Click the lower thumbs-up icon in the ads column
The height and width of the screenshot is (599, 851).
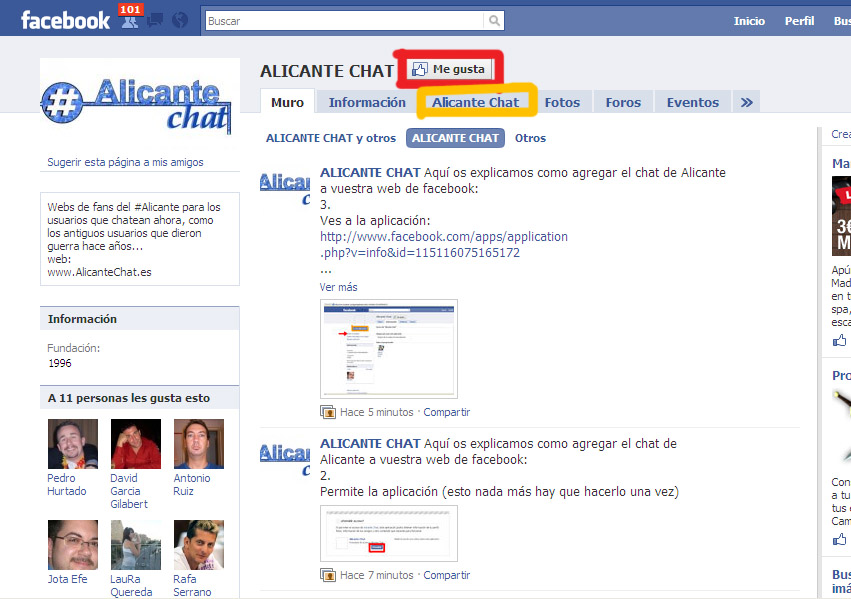coord(839,540)
